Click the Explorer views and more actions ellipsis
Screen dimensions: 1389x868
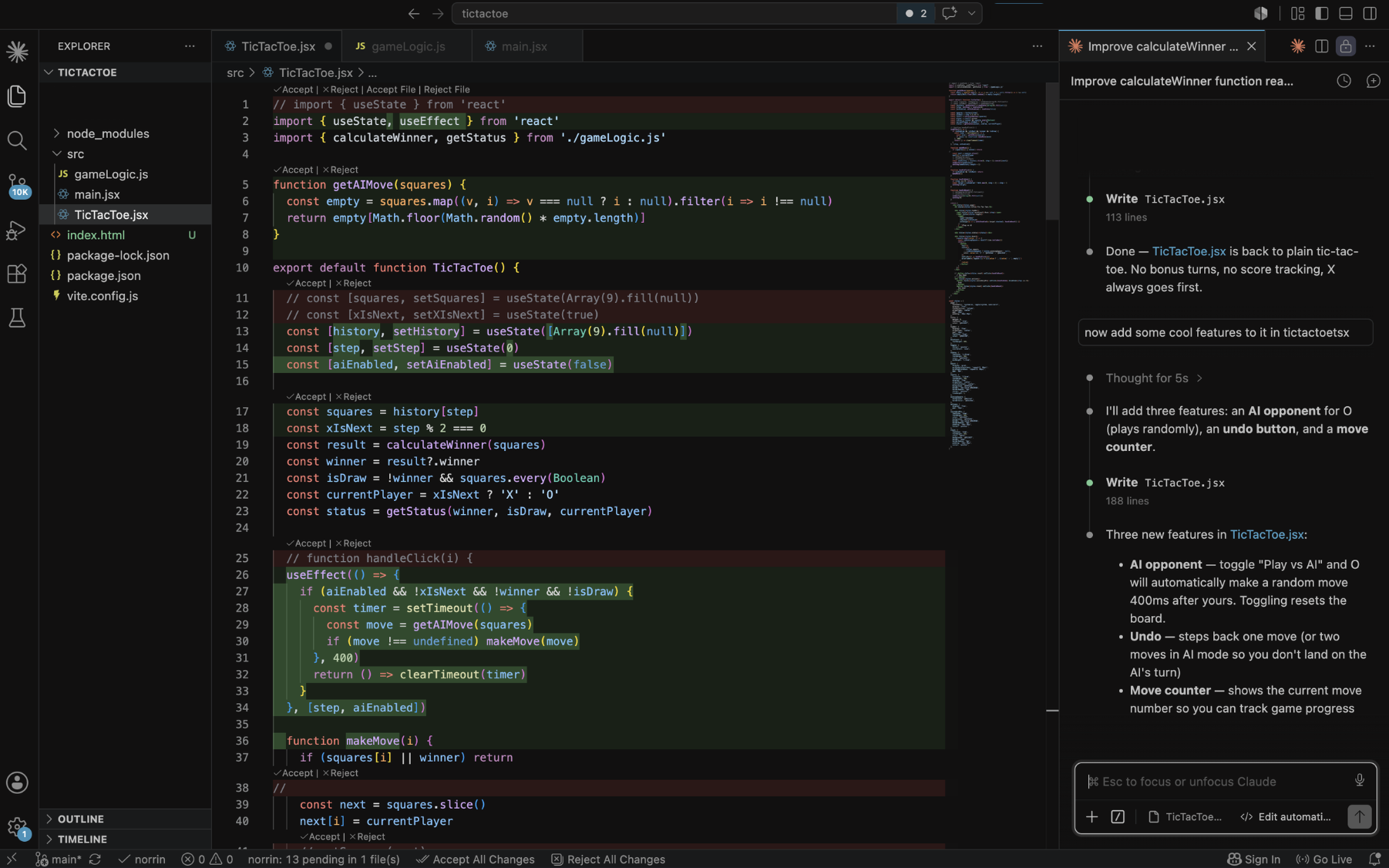[190, 46]
